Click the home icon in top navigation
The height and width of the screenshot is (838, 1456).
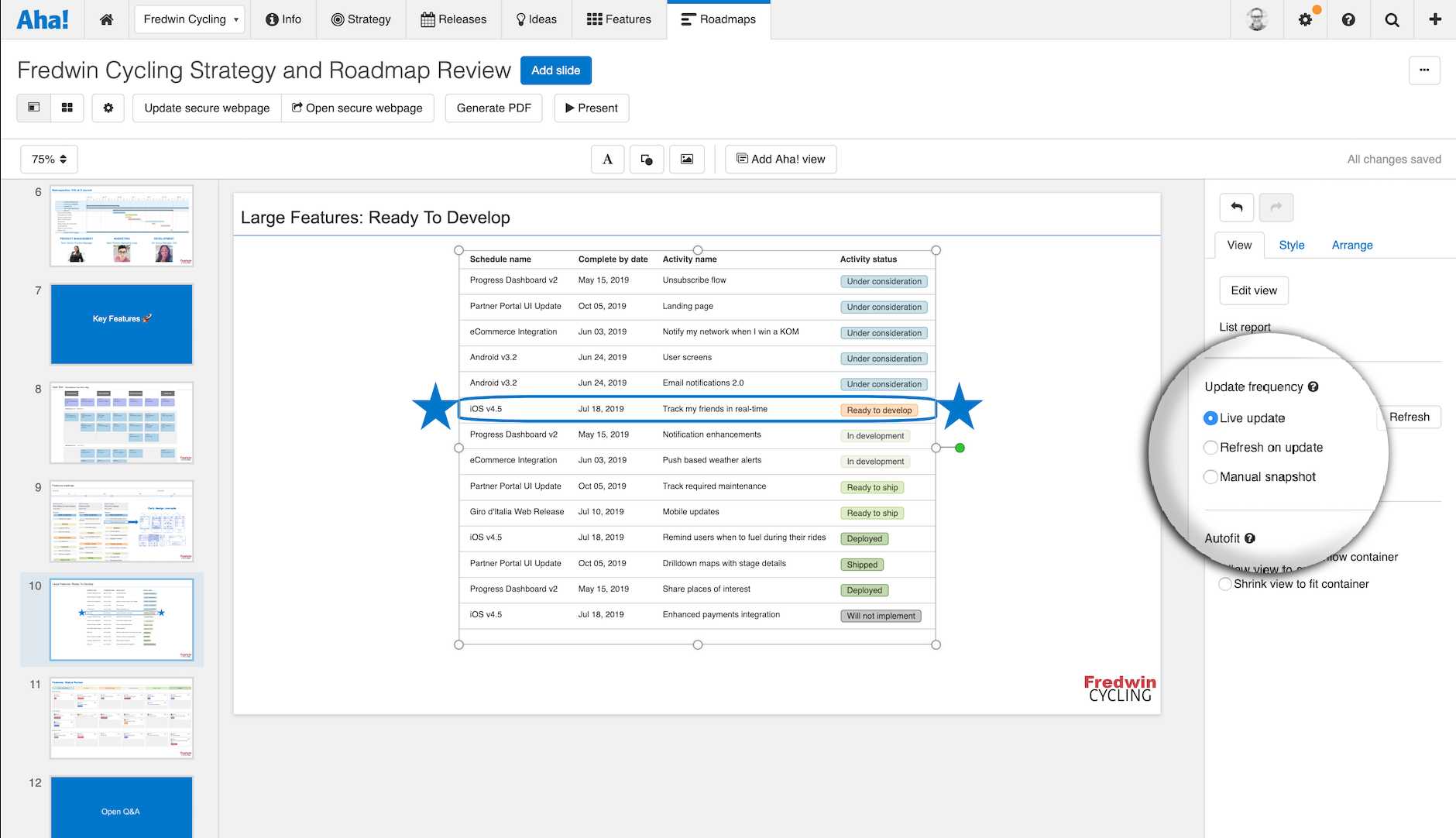click(x=107, y=19)
